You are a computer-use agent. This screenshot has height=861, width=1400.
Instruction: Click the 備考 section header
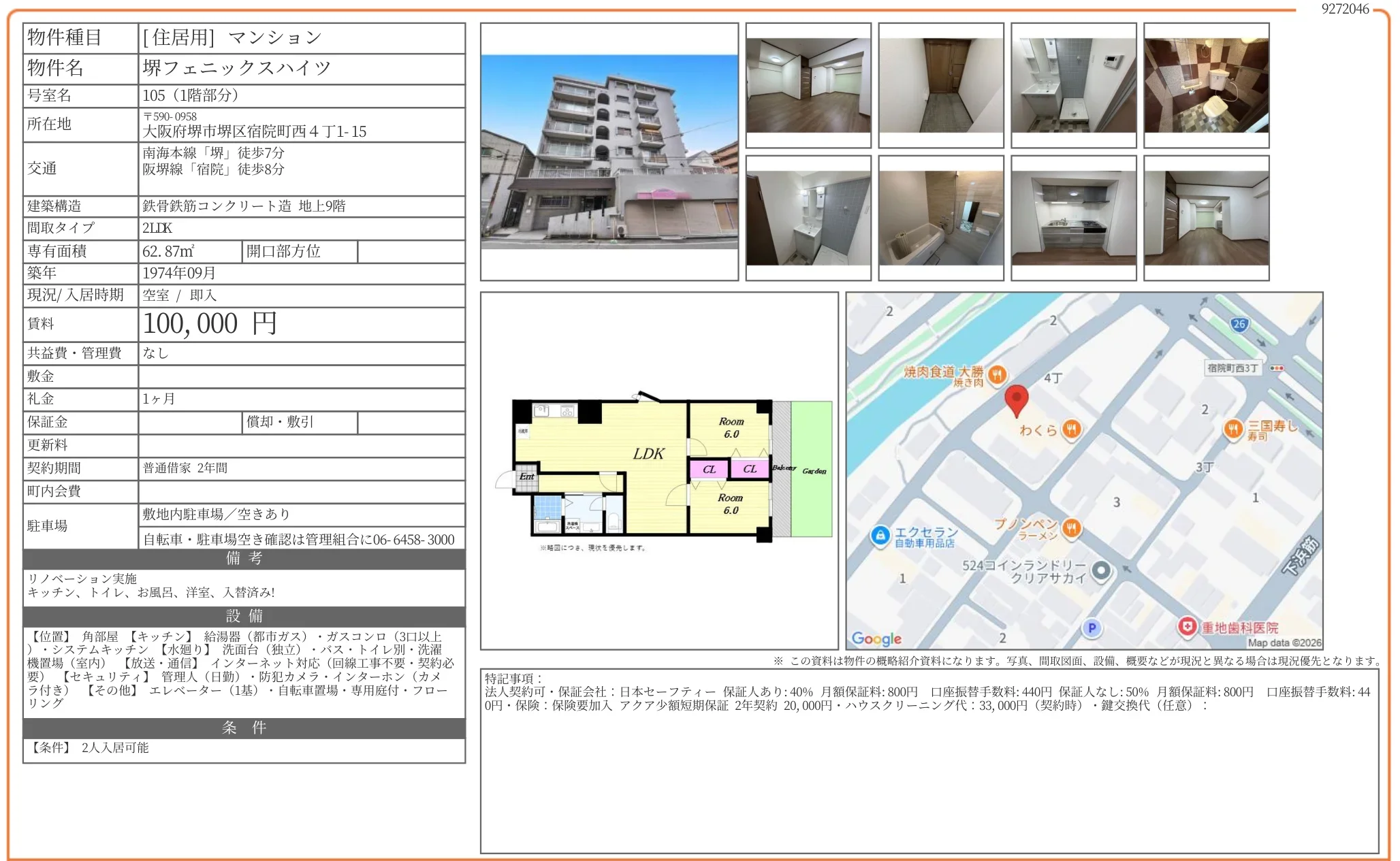(244, 559)
